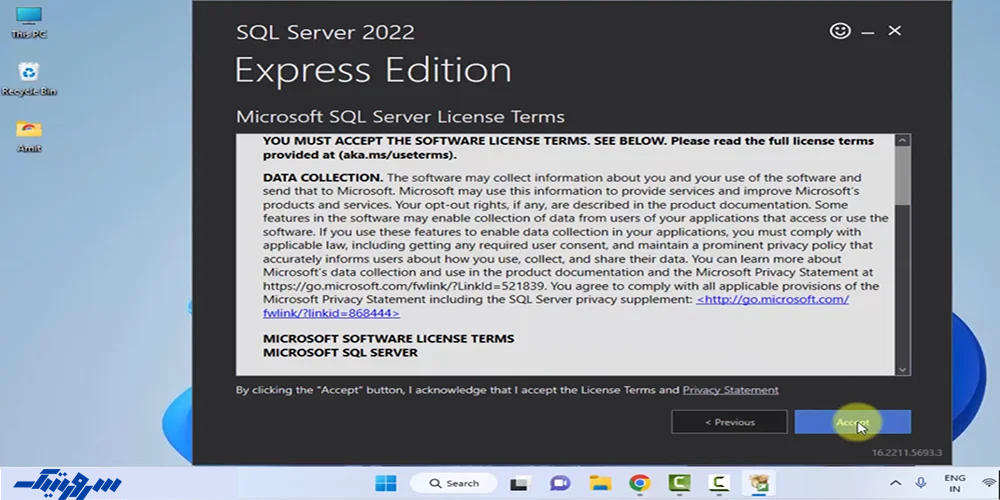This screenshot has width=1000, height=500.
Task: Open the ENG IN language switcher
Action: click(955, 483)
